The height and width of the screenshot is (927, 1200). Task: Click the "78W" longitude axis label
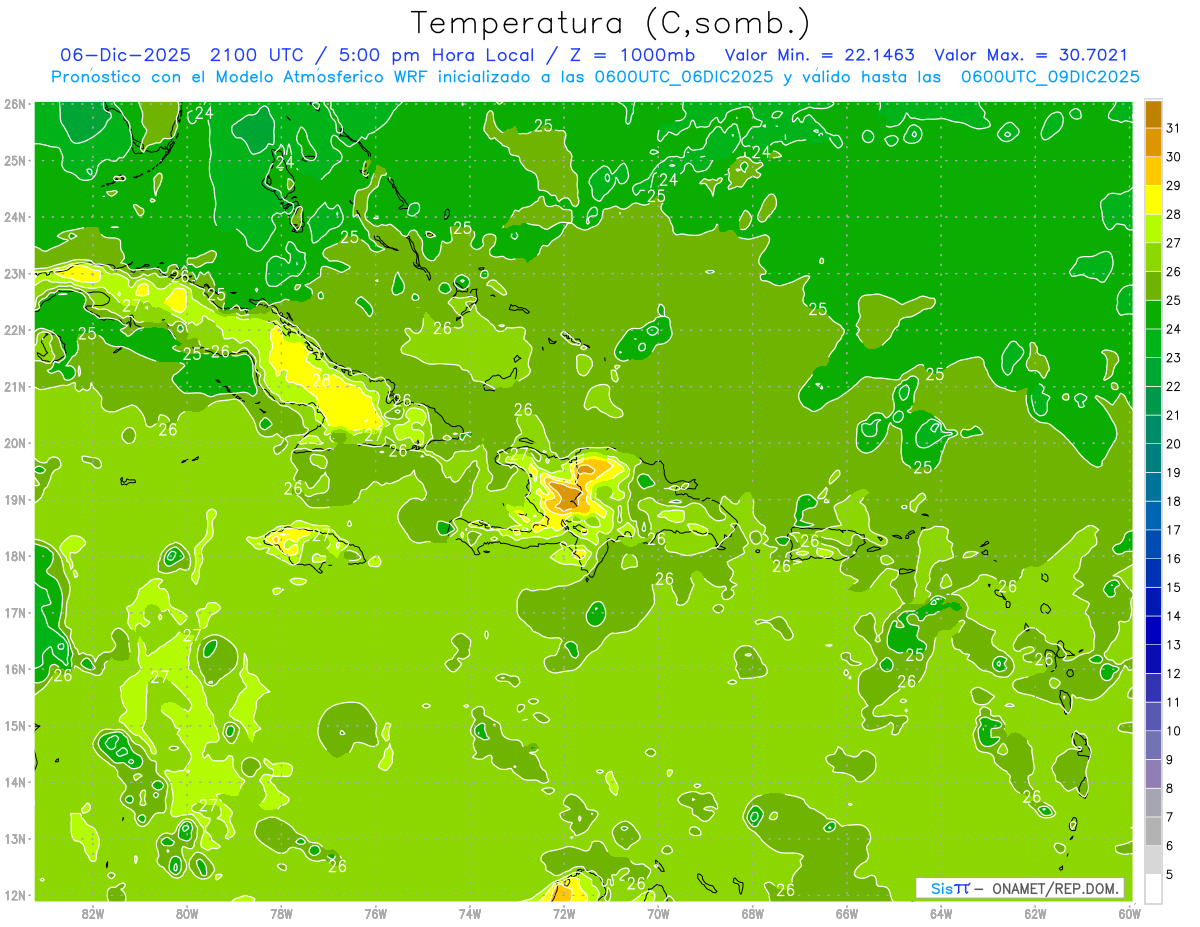point(281,914)
